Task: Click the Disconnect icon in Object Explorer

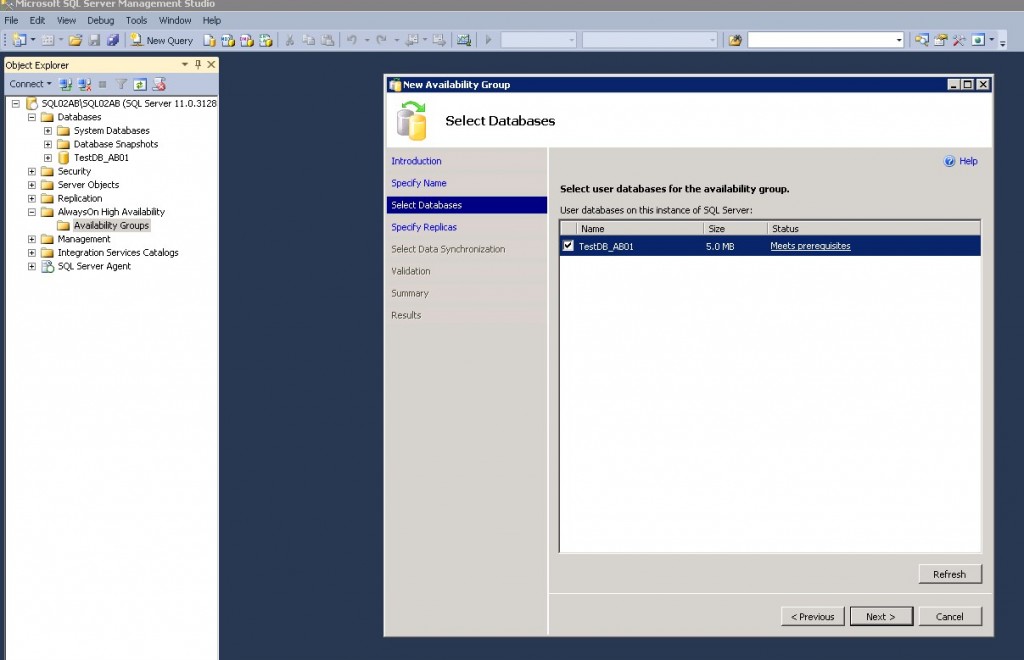Action: coord(85,84)
